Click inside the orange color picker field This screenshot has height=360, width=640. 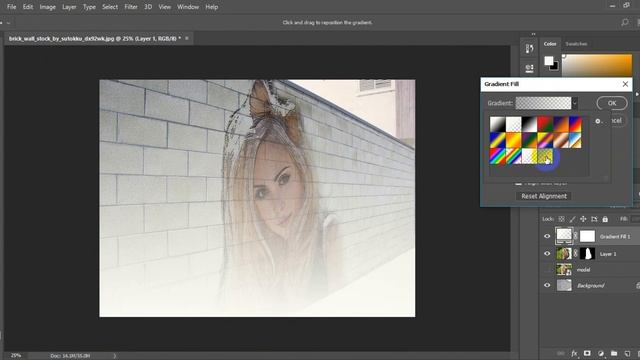[x=597, y=65]
